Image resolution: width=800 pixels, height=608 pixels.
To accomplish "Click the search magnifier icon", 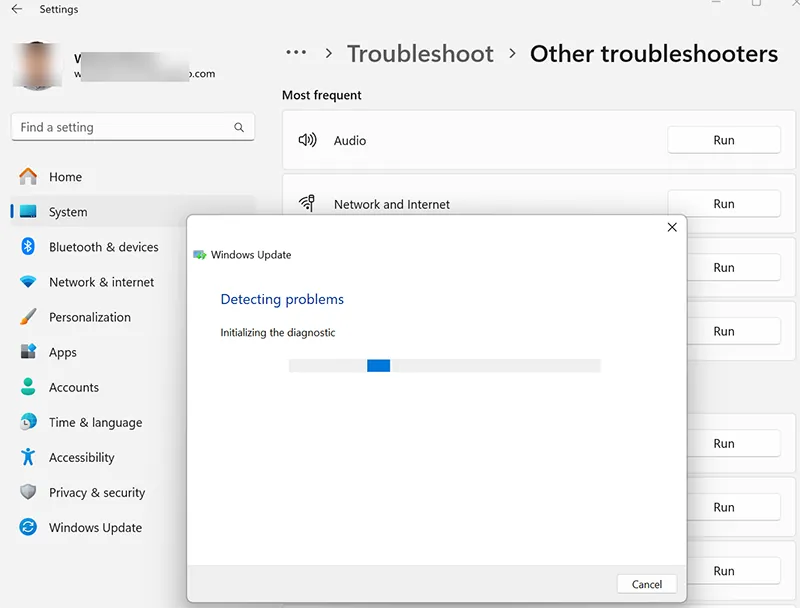I will (x=239, y=128).
